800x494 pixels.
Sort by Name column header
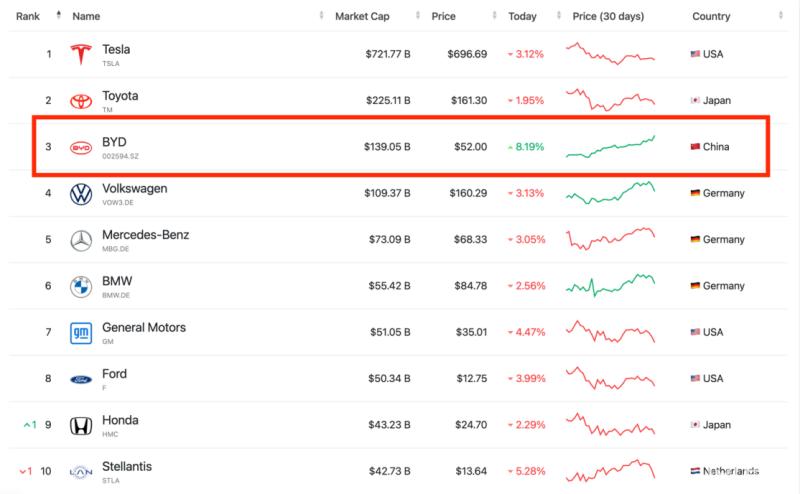click(x=87, y=16)
